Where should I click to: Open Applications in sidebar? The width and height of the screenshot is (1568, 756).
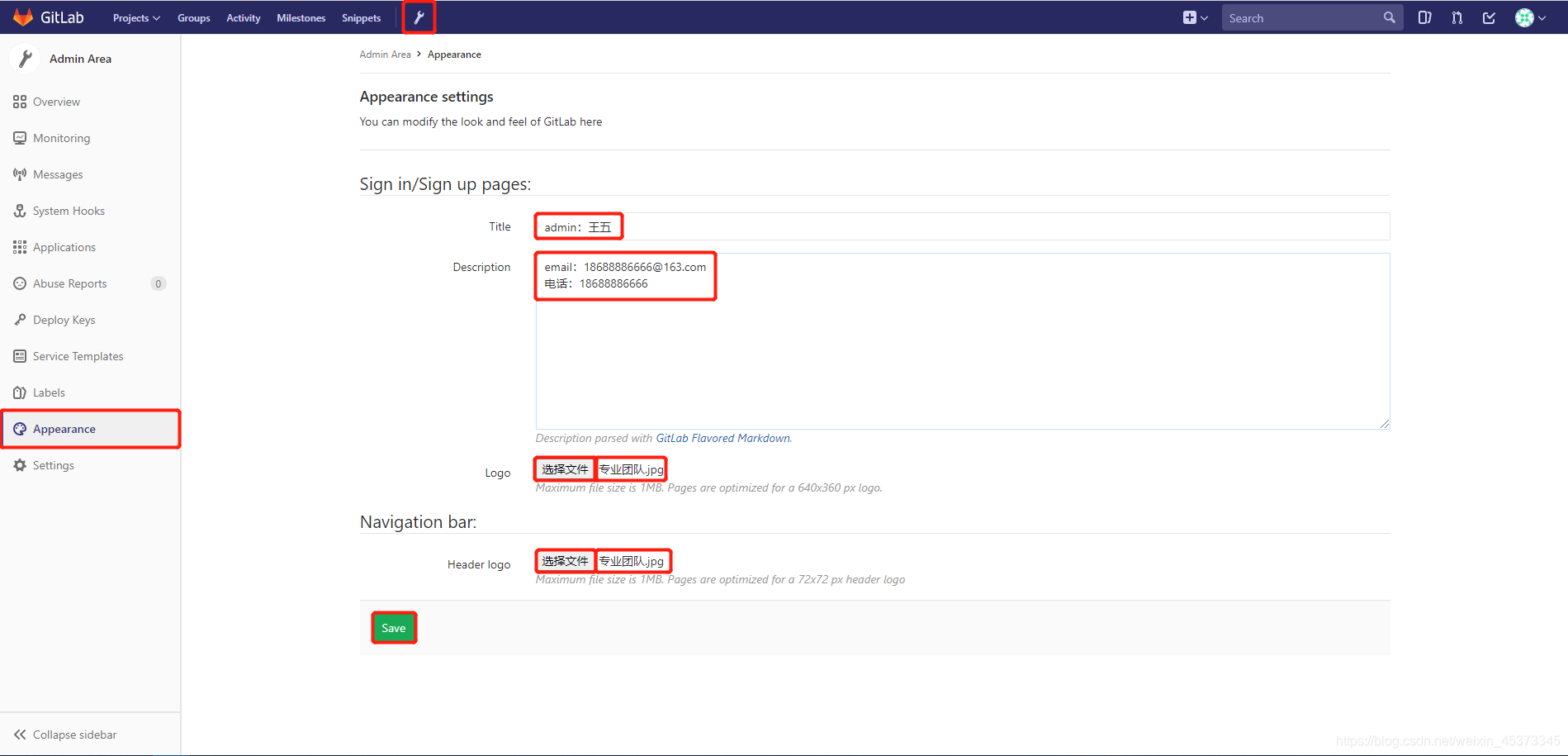click(90, 247)
